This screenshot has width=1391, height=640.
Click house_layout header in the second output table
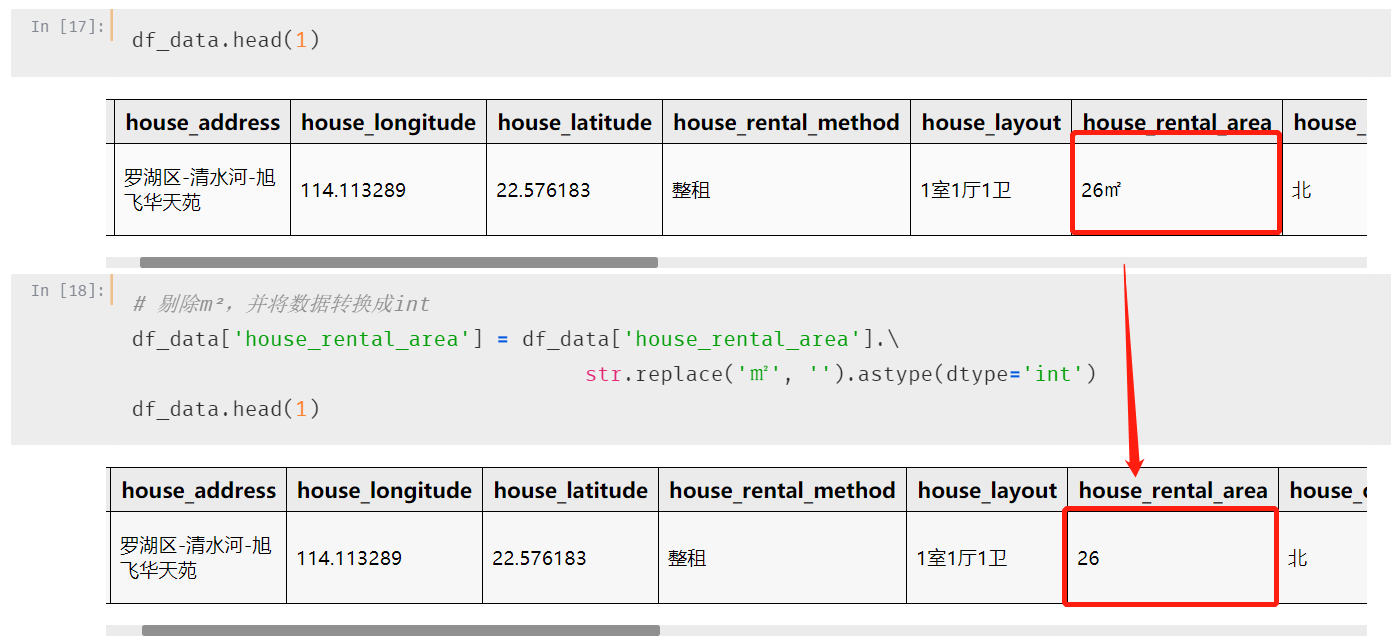(987, 491)
